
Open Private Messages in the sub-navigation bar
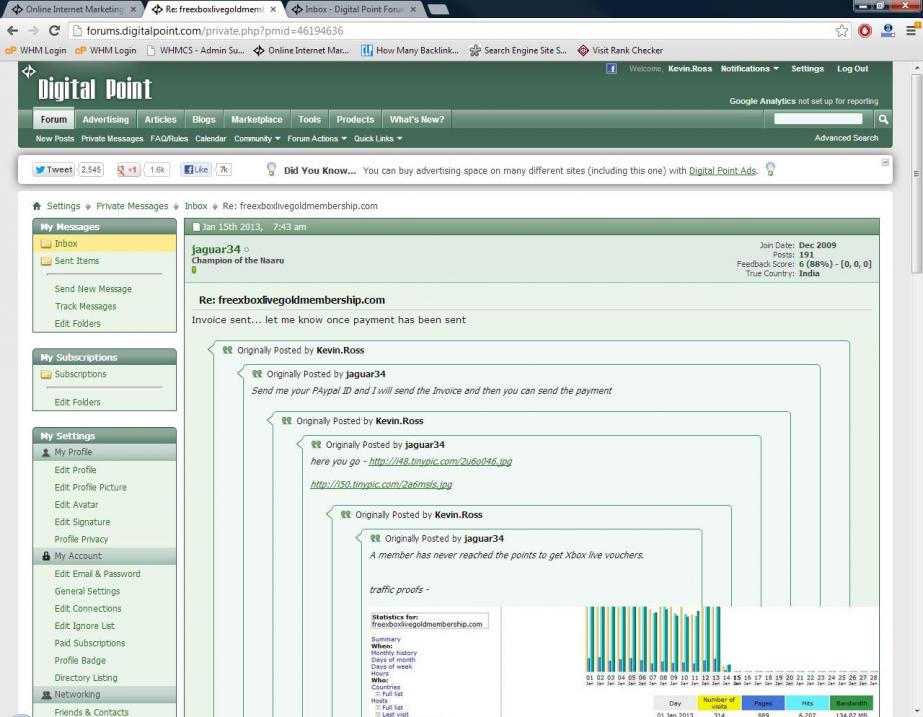click(x=112, y=139)
